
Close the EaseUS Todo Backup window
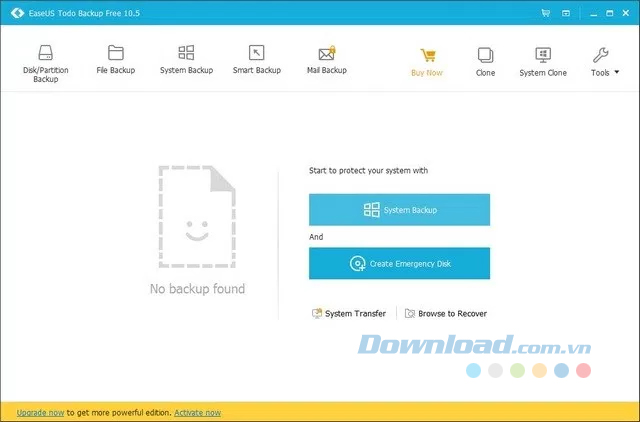pos(626,13)
